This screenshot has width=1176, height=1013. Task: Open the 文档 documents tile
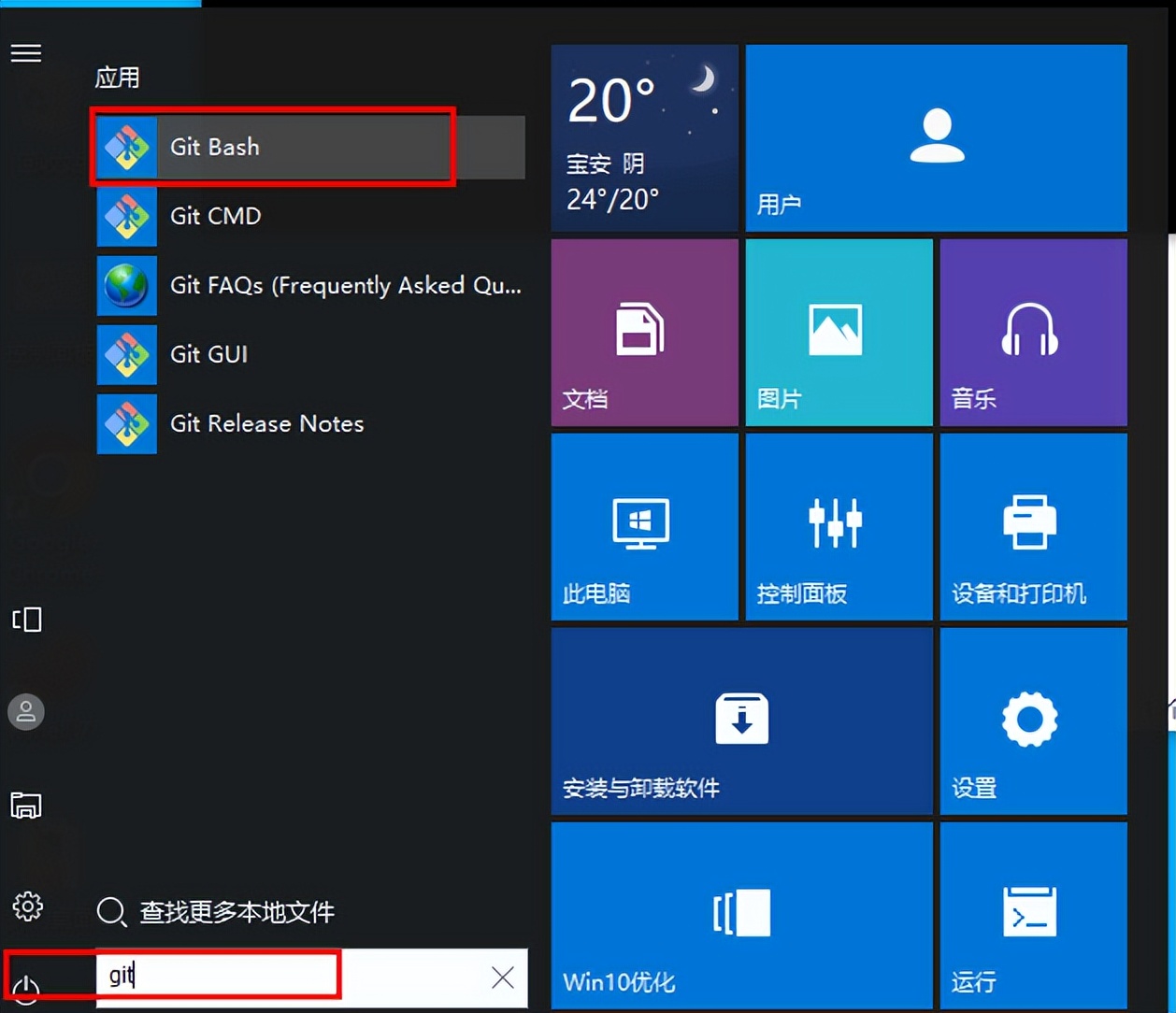tap(645, 333)
